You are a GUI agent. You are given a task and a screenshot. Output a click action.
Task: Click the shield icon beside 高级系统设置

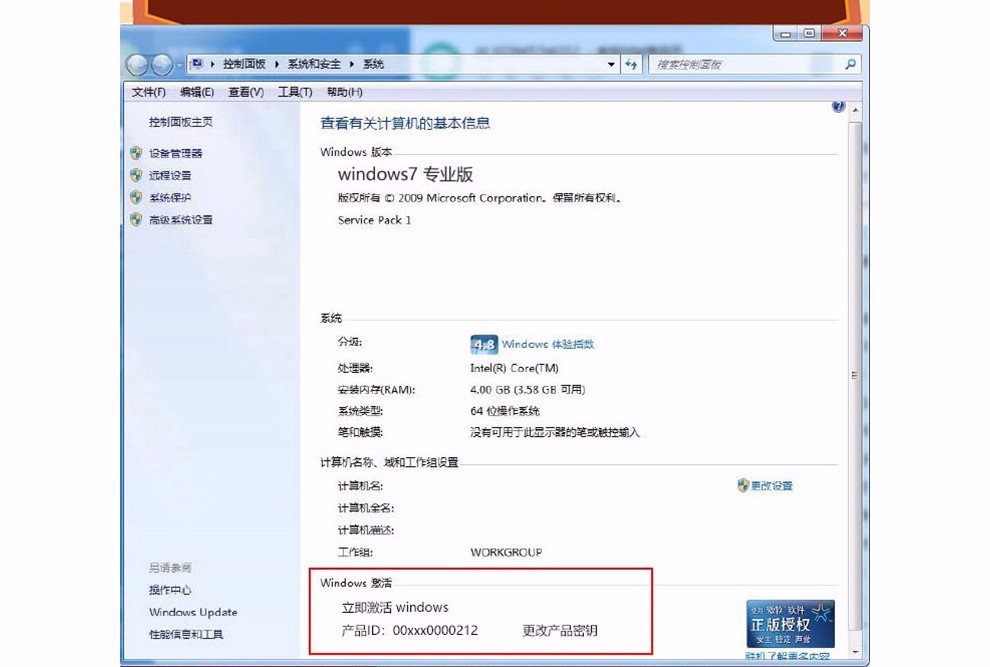136,219
